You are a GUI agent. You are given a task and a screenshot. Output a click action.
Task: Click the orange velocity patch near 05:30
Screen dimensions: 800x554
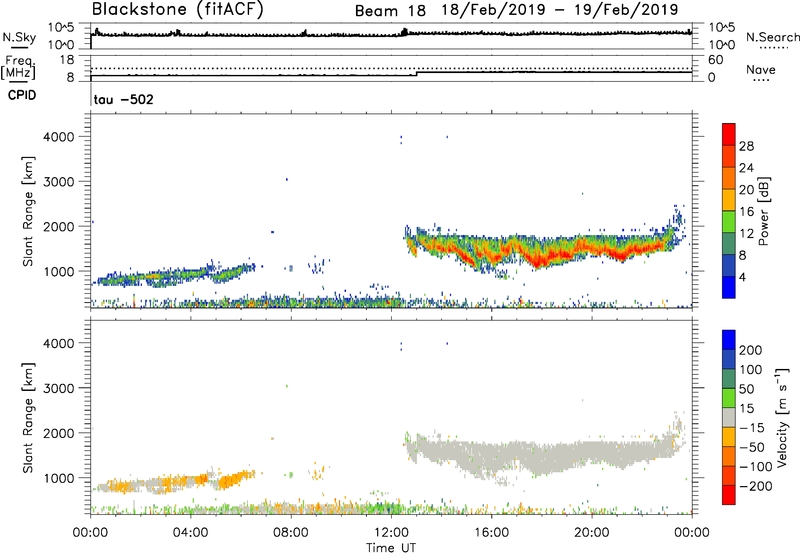coord(232,479)
